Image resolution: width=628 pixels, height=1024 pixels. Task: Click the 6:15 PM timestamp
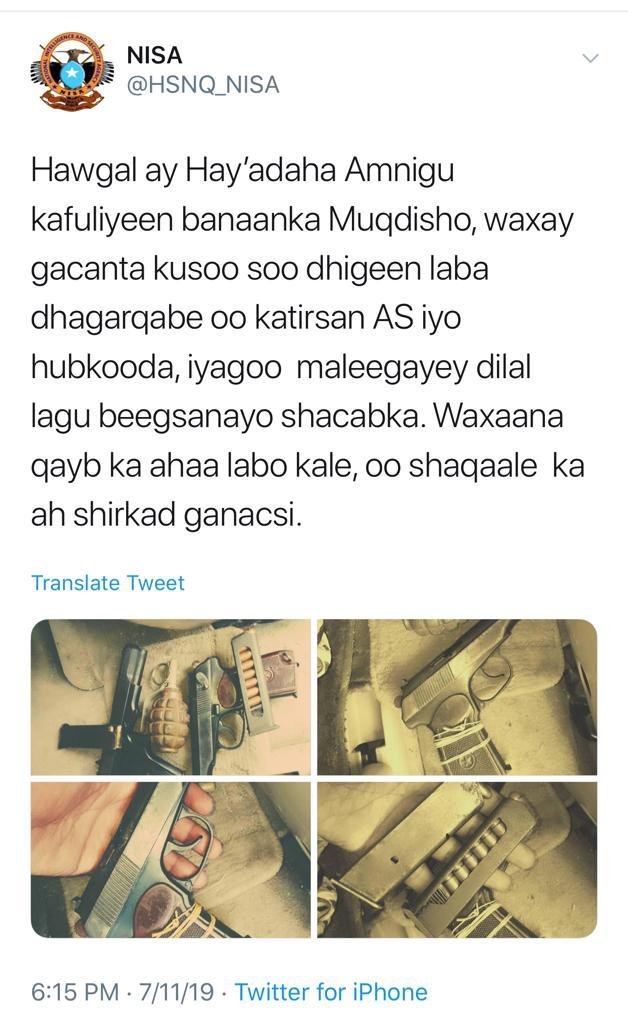coord(75,992)
